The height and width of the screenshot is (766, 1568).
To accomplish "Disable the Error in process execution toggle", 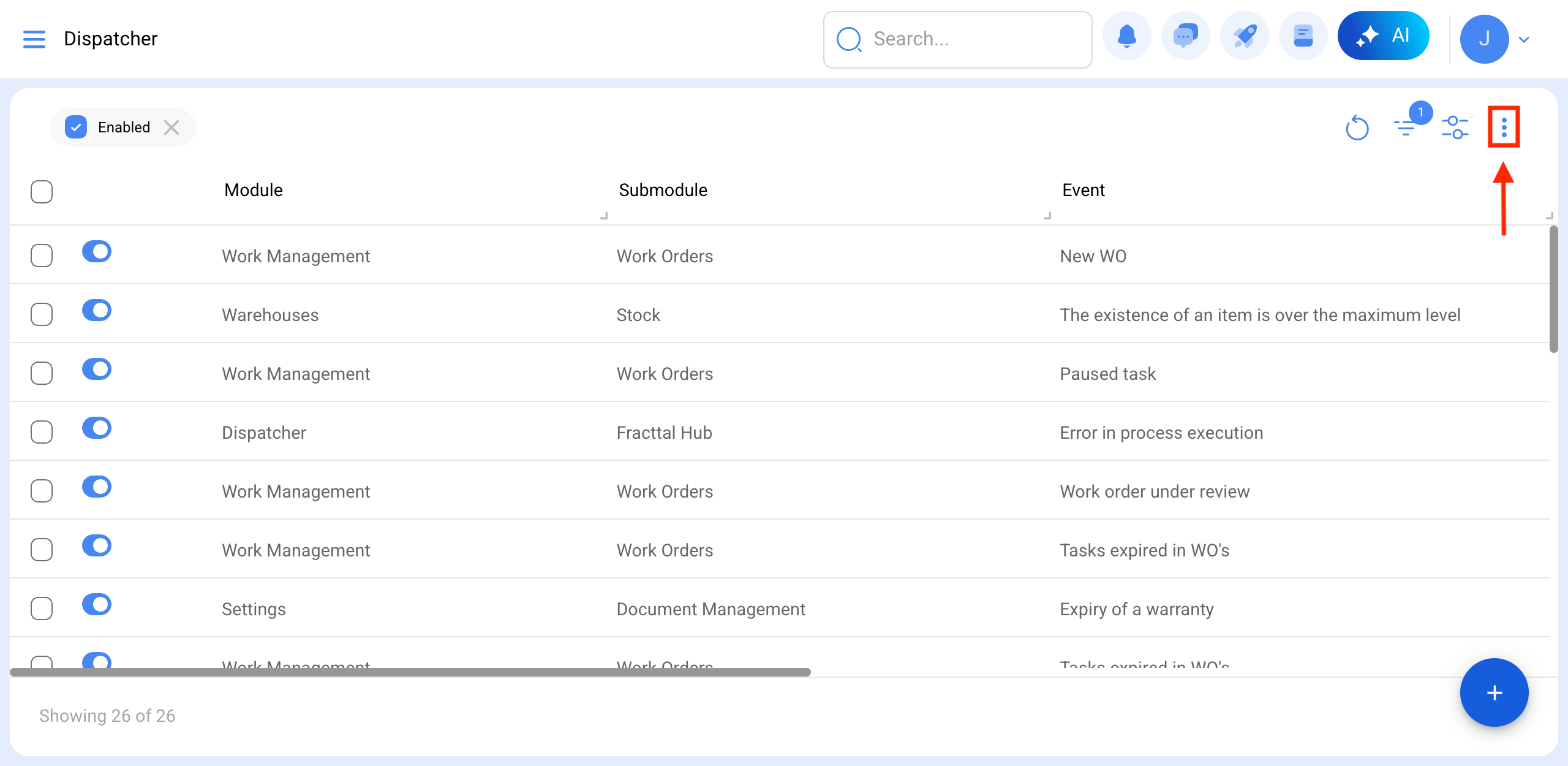I will tap(97, 428).
